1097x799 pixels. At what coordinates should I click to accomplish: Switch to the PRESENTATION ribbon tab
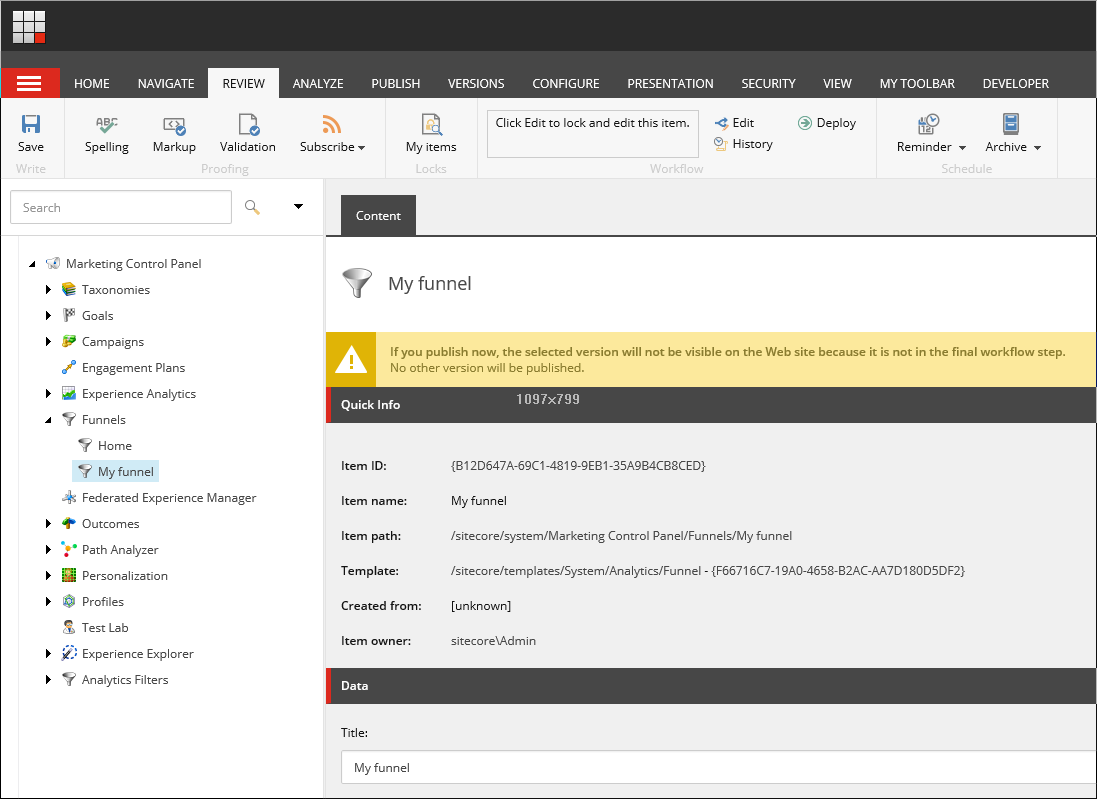tap(670, 83)
